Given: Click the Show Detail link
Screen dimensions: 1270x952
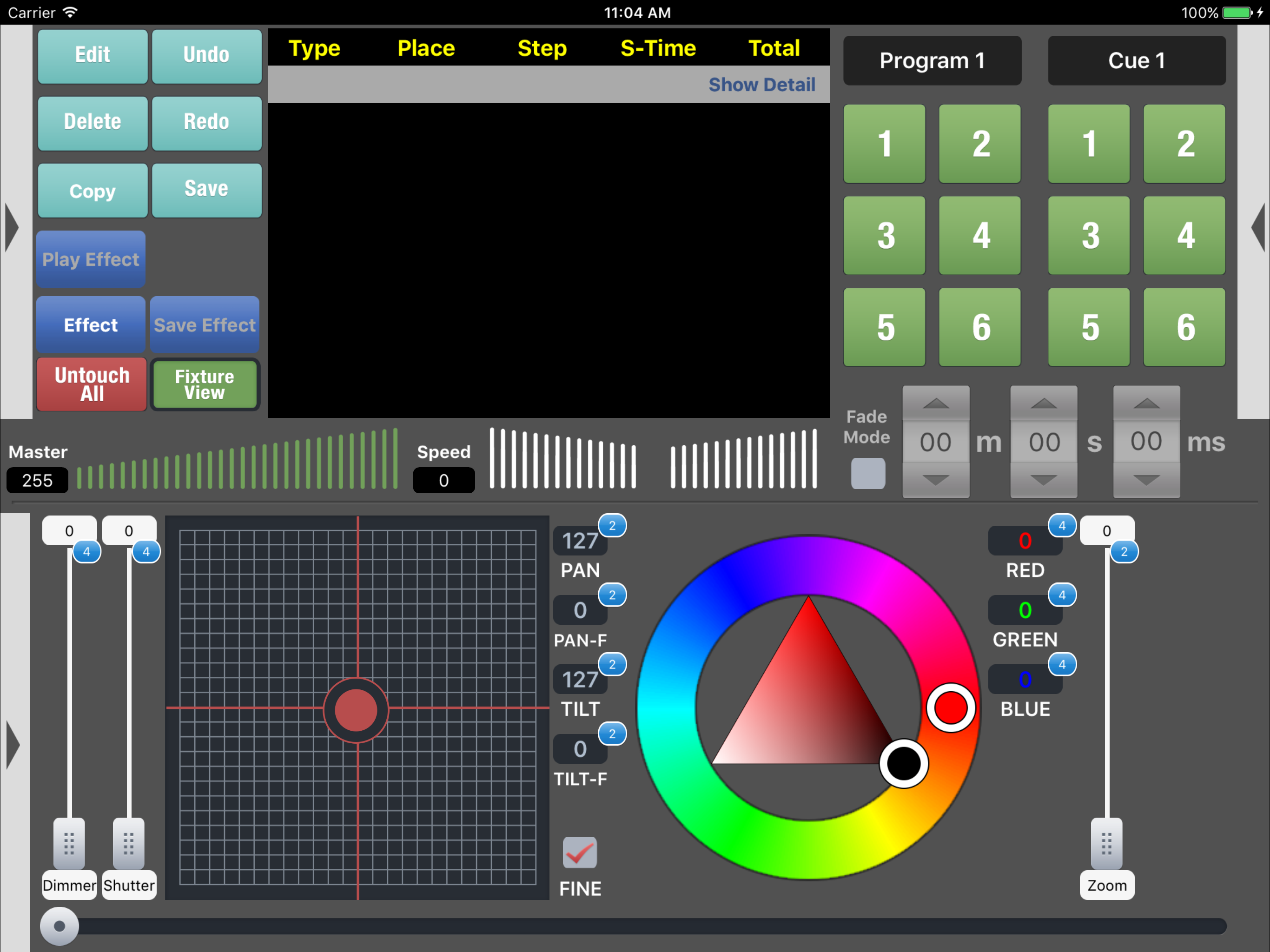Looking at the screenshot, I should click(x=761, y=85).
